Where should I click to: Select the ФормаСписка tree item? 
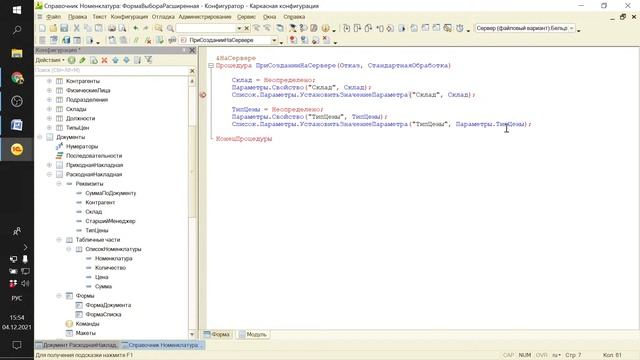(x=103, y=314)
